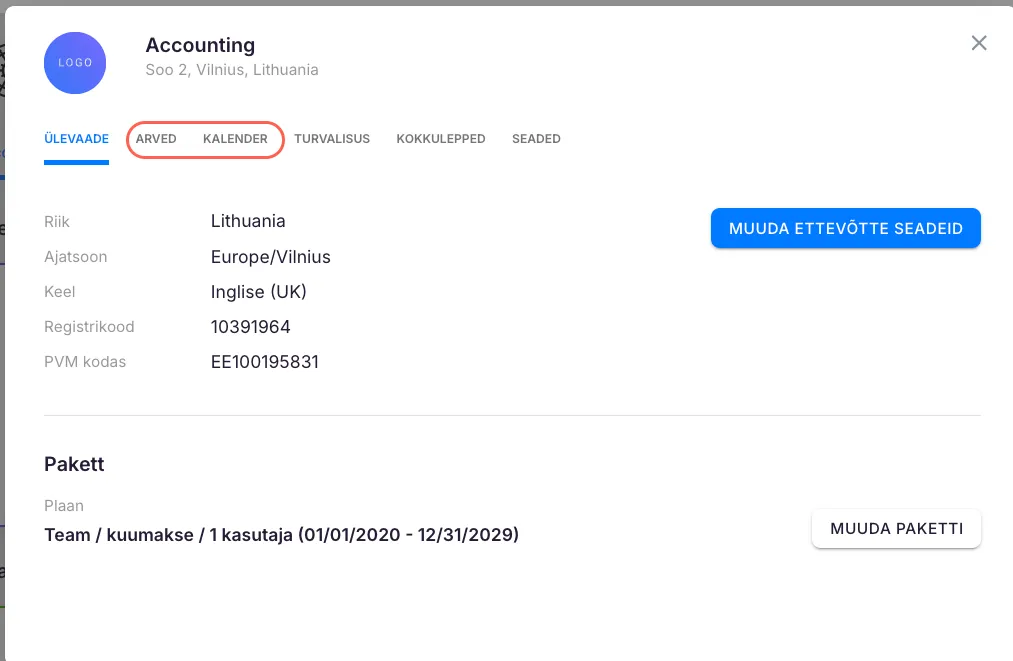
Task: Switch to the Ülevaade tab
Action: (x=76, y=139)
